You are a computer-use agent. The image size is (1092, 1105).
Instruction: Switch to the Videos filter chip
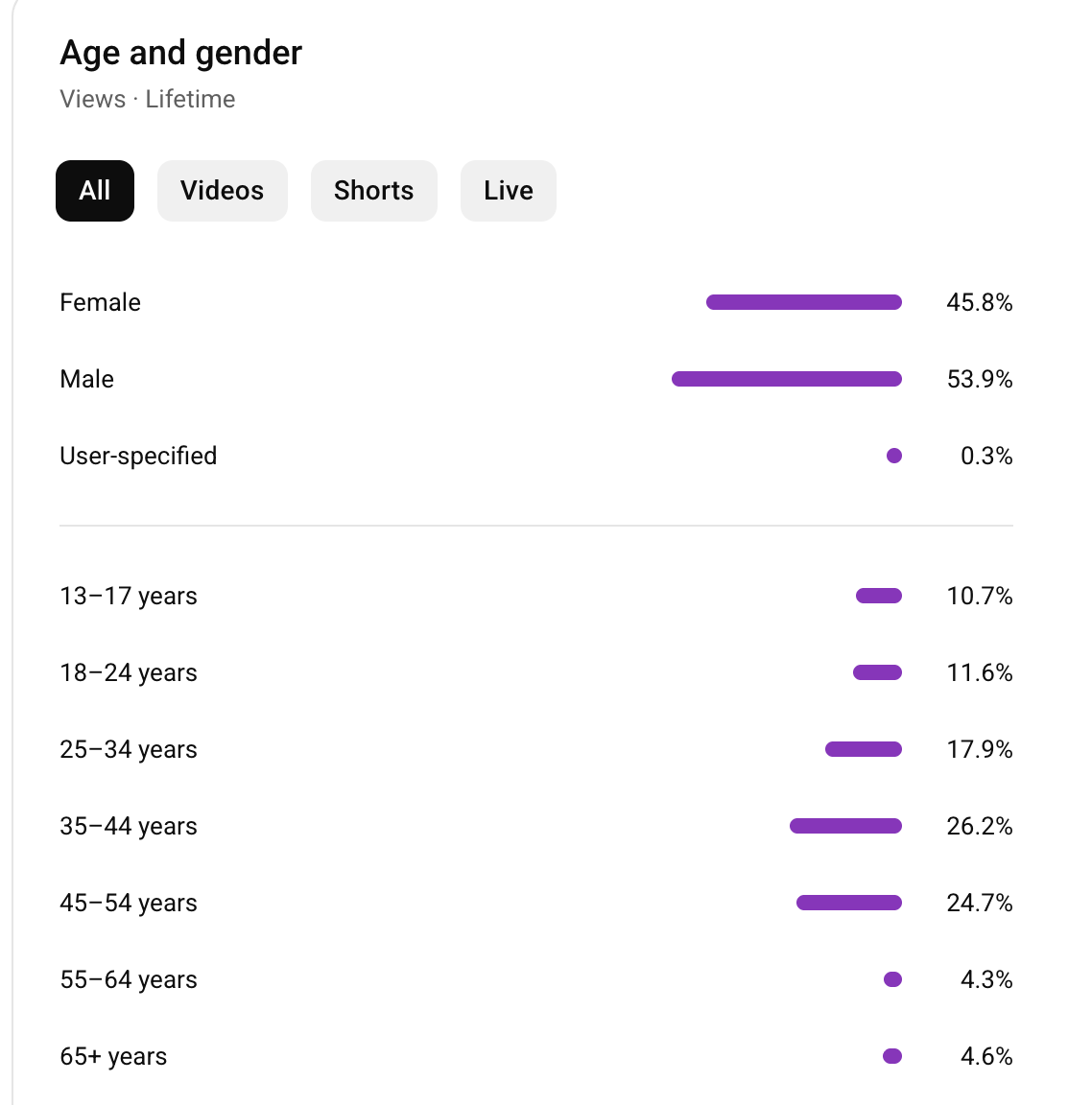pos(222,191)
